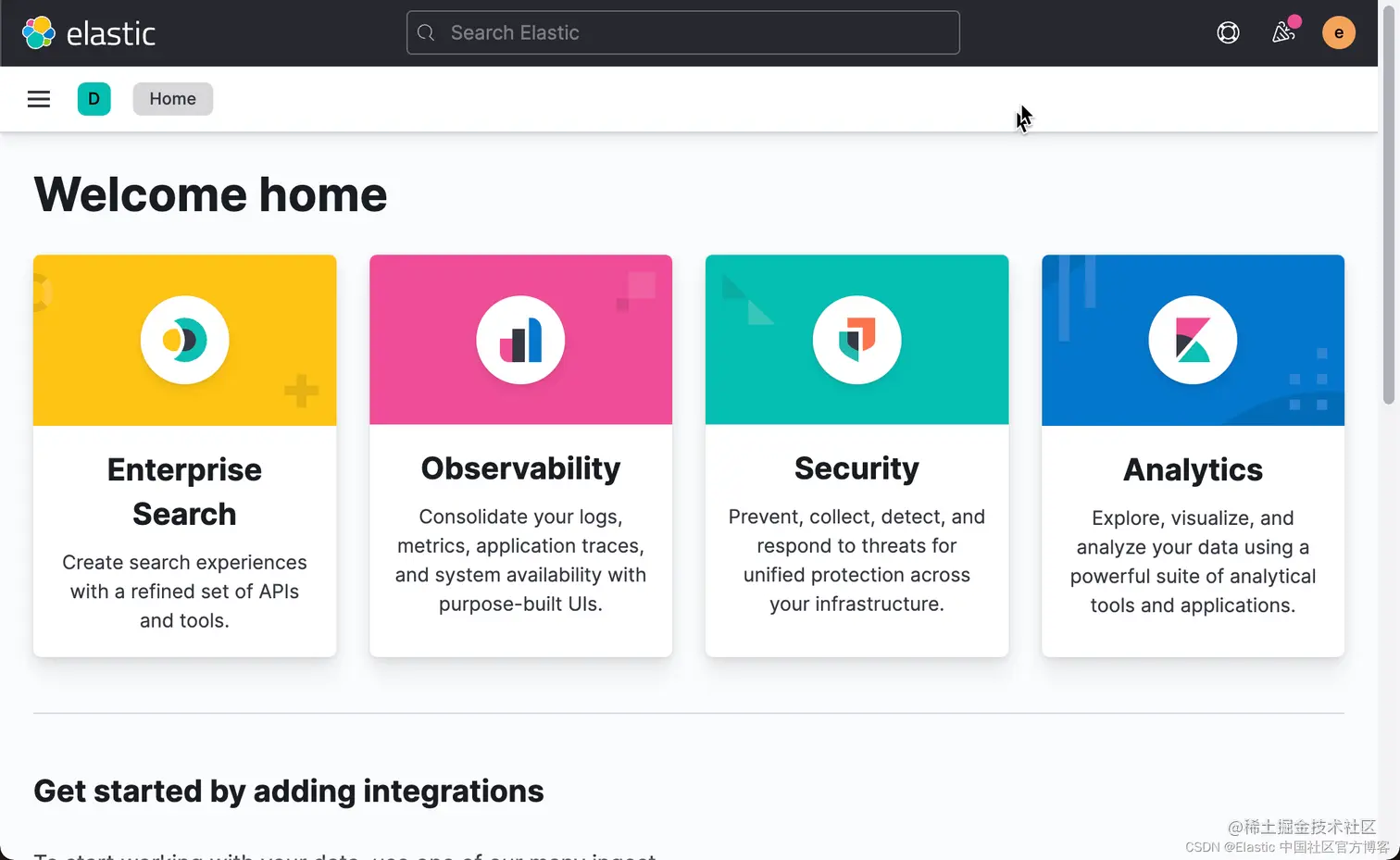
Task: Click 'Explore, visualize, and analyze' description text
Action: pos(1193,562)
